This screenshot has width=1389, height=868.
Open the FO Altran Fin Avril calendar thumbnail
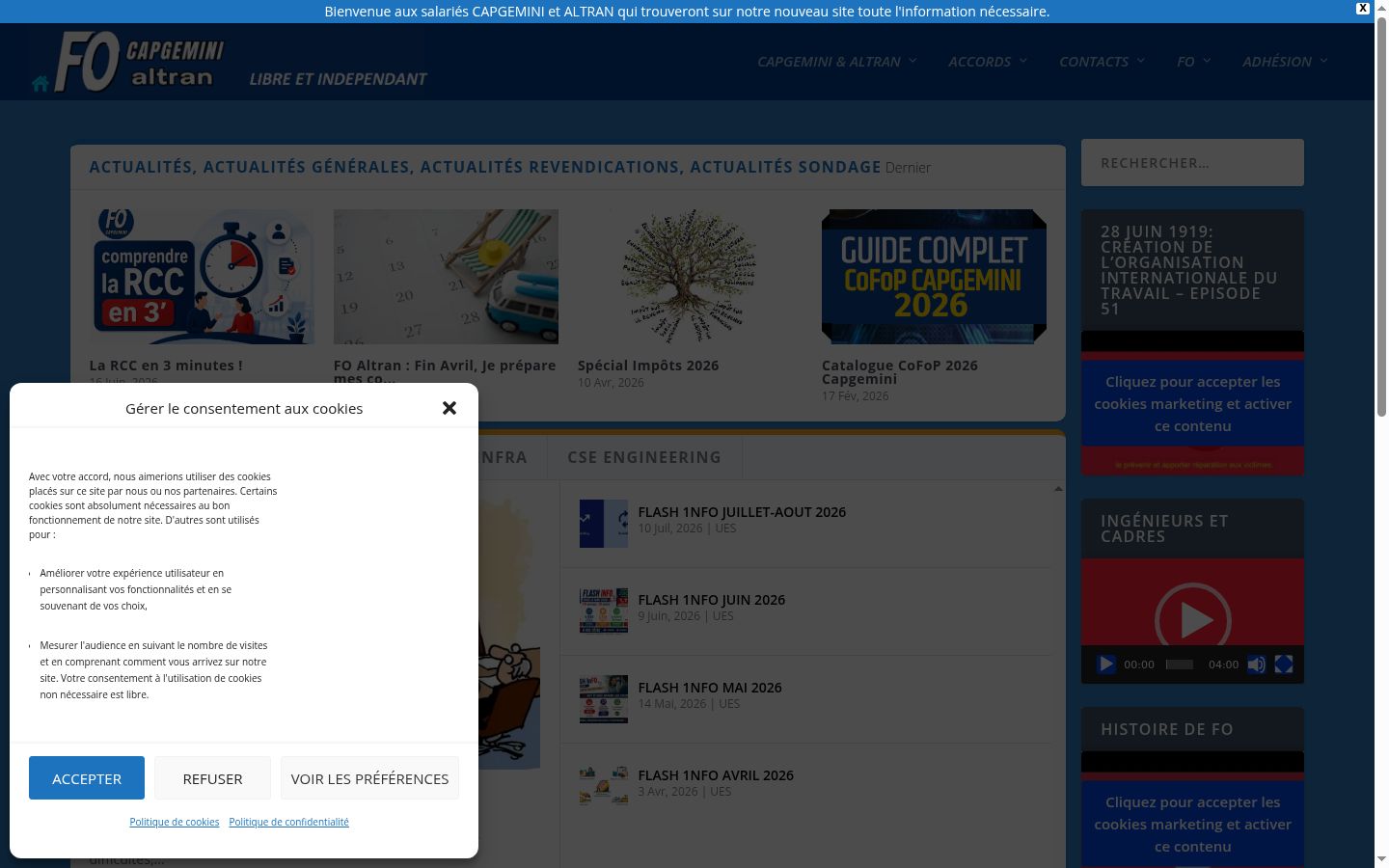point(446,277)
